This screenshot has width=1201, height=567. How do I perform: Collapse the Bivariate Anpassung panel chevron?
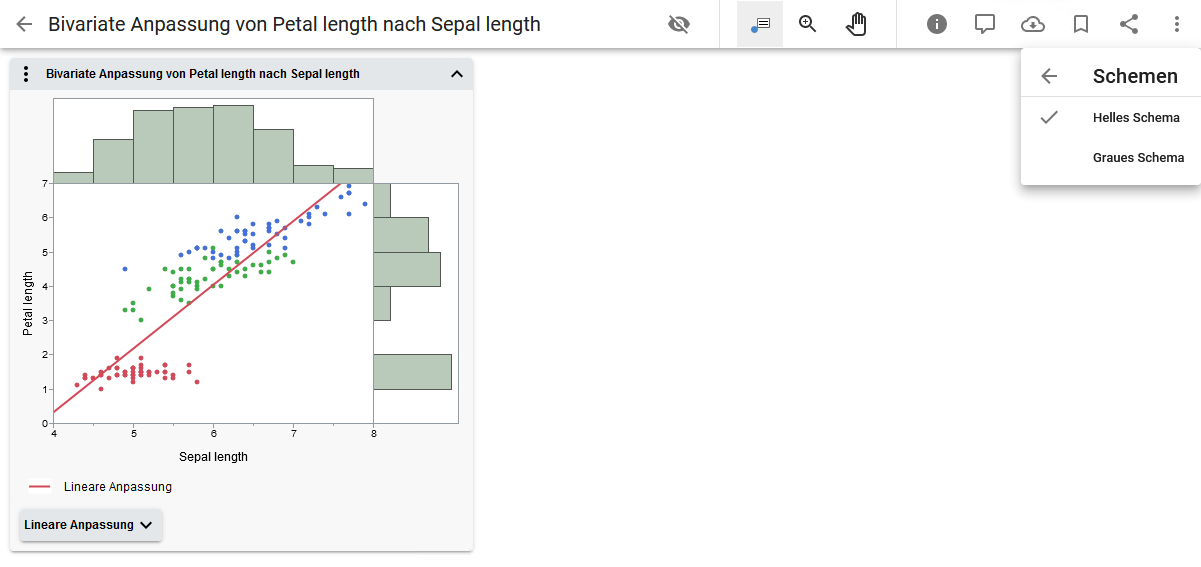[x=457, y=74]
